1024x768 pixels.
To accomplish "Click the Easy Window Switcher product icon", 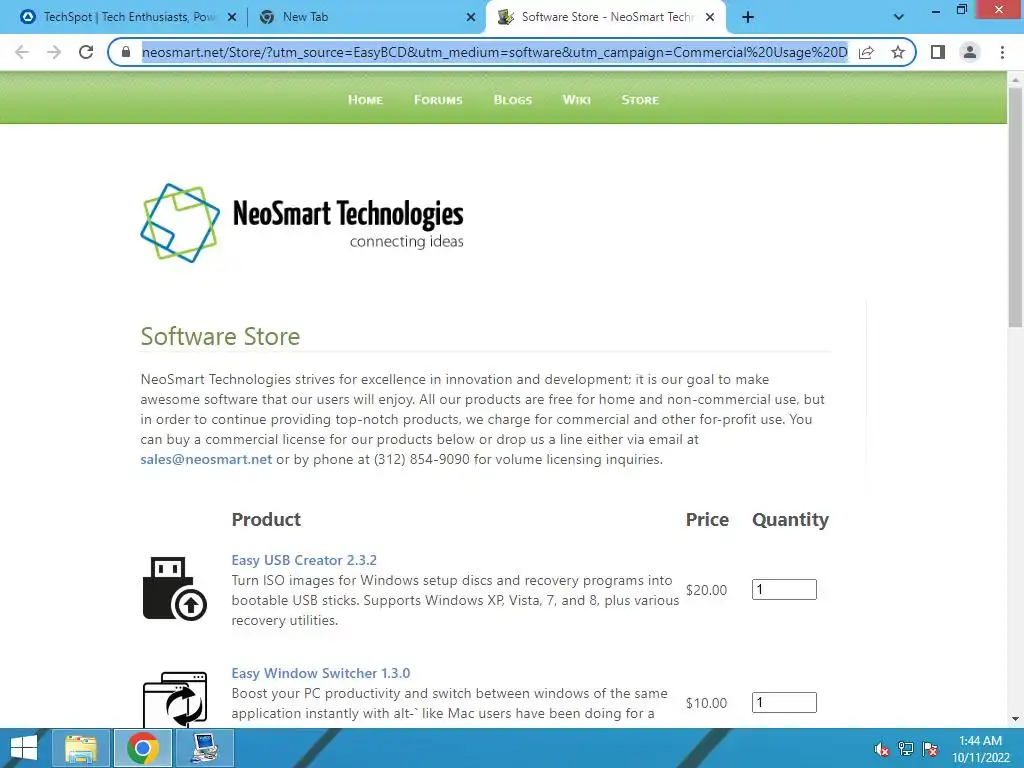I will pos(175,699).
